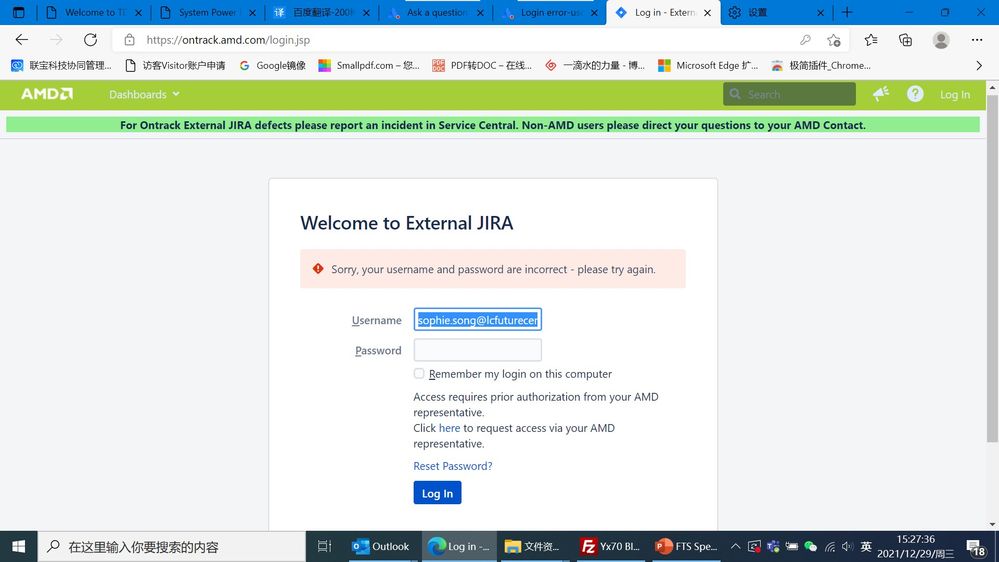999x562 pixels.
Task: Submit with the blue Log In button
Action: (x=437, y=493)
